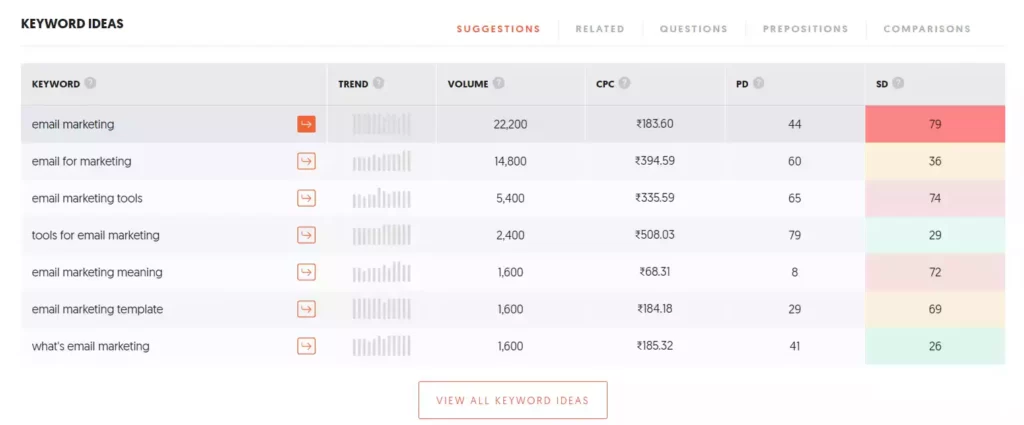Click CPC value ₹183.60
Image resolution: width=1024 pixels, height=425 pixels.
655,124
